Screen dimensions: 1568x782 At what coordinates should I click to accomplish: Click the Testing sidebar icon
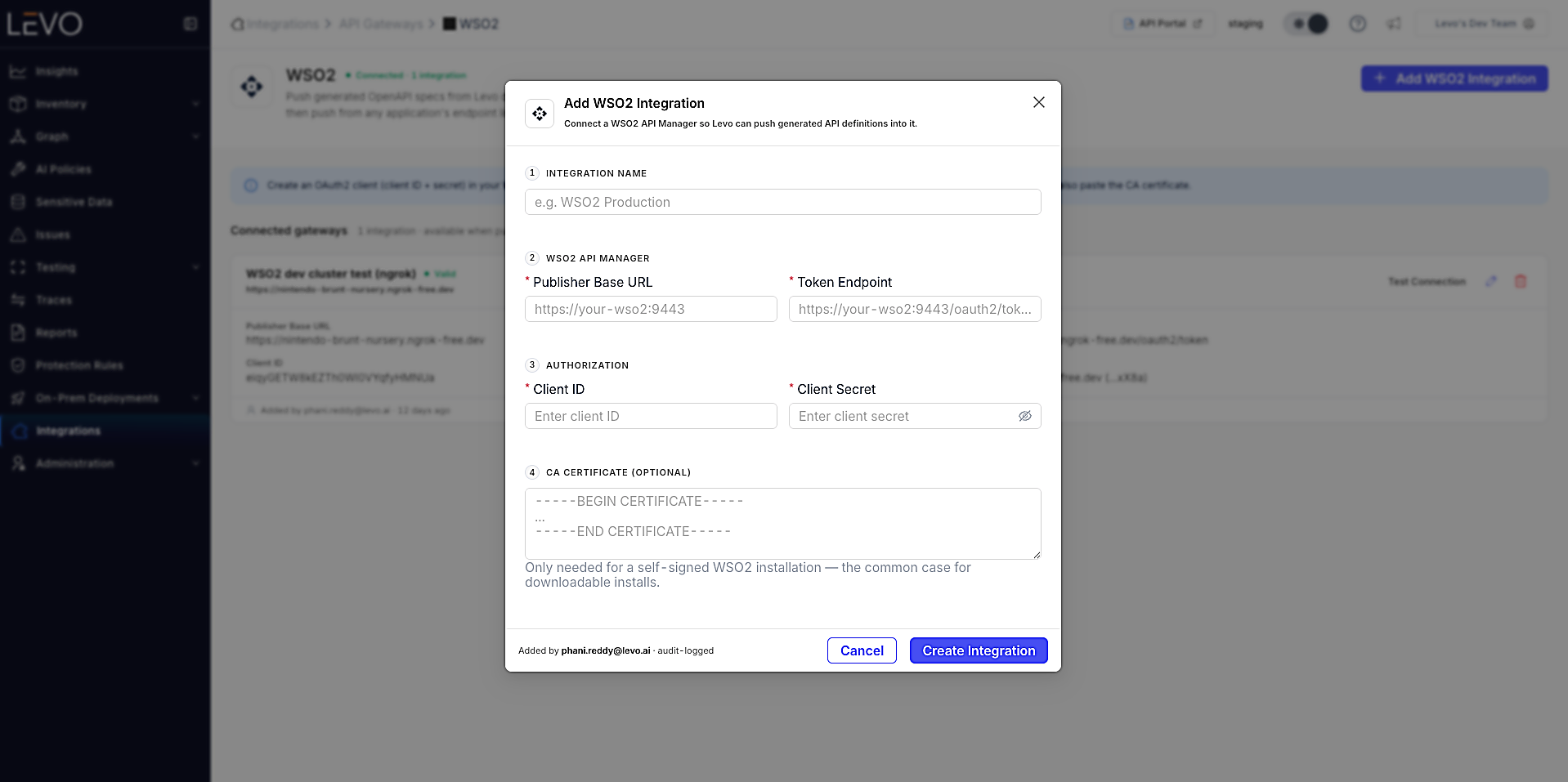(x=18, y=267)
